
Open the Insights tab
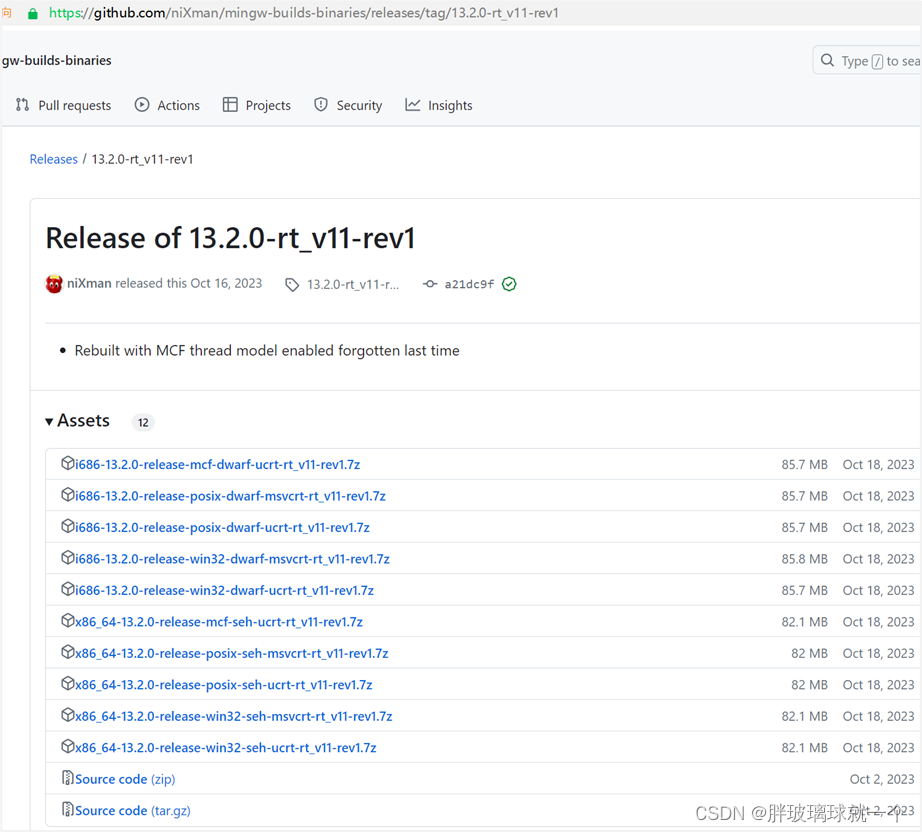(x=439, y=105)
